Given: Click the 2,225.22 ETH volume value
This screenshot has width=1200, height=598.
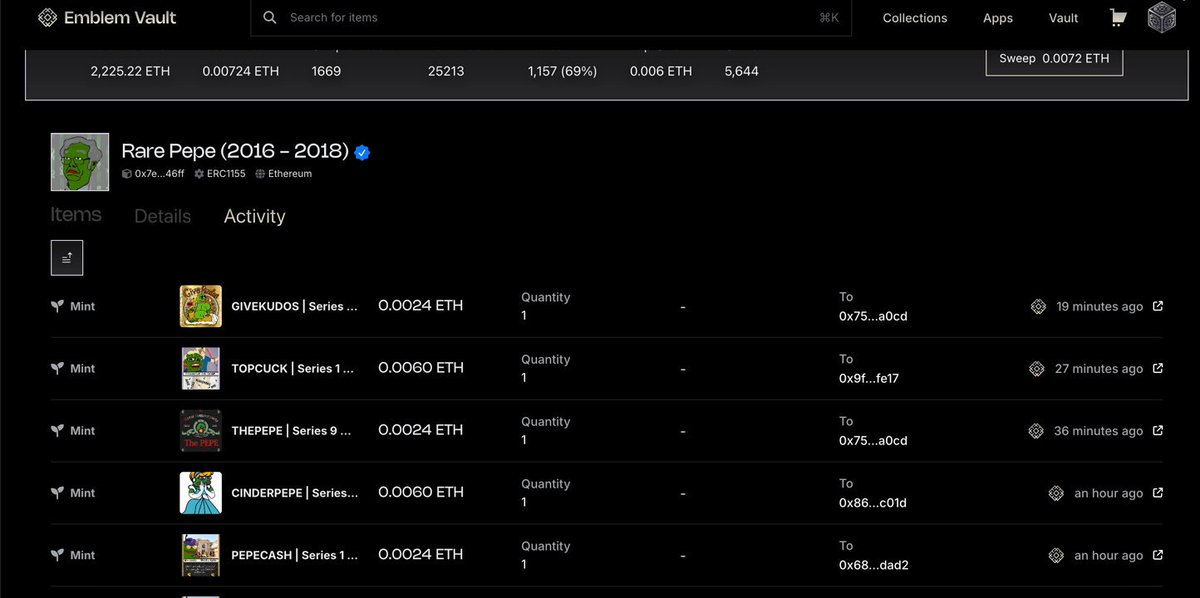Looking at the screenshot, I should (x=130, y=71).
